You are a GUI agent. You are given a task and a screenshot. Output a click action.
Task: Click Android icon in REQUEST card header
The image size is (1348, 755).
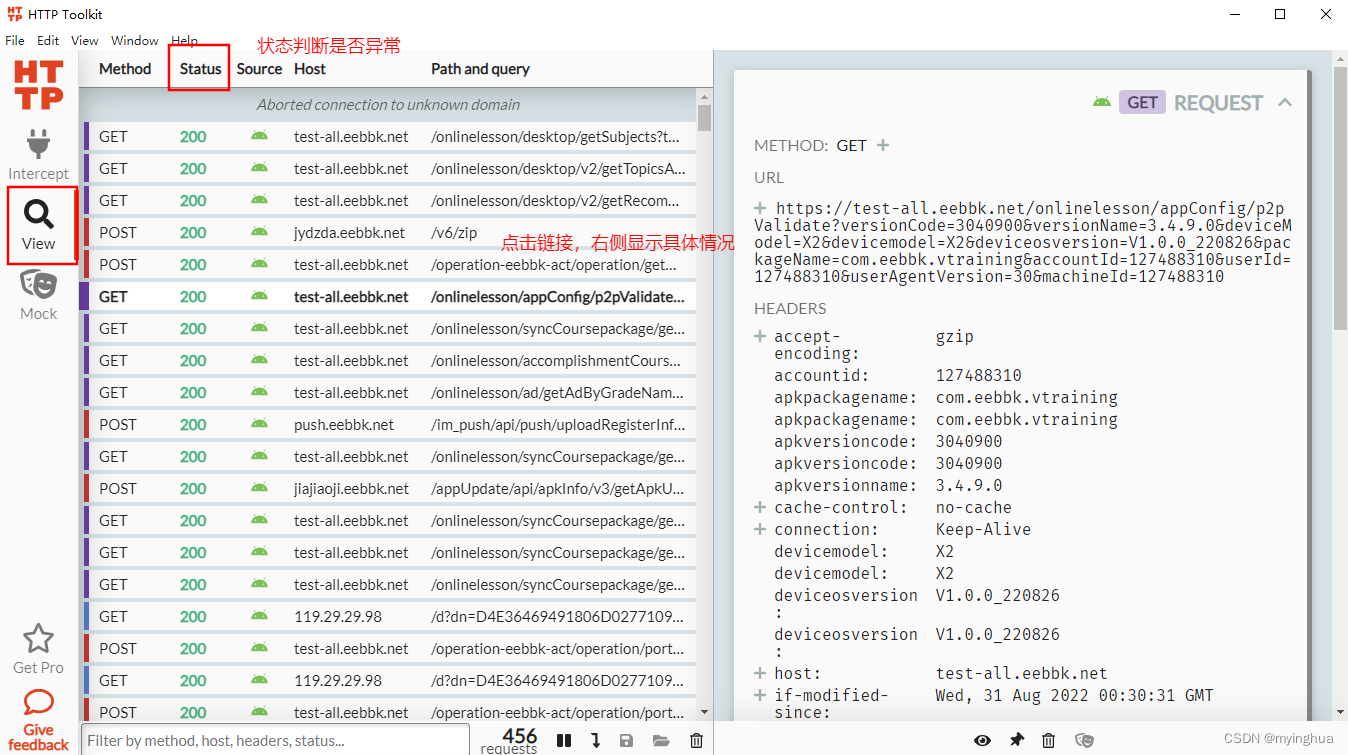tap(1102, 102)
